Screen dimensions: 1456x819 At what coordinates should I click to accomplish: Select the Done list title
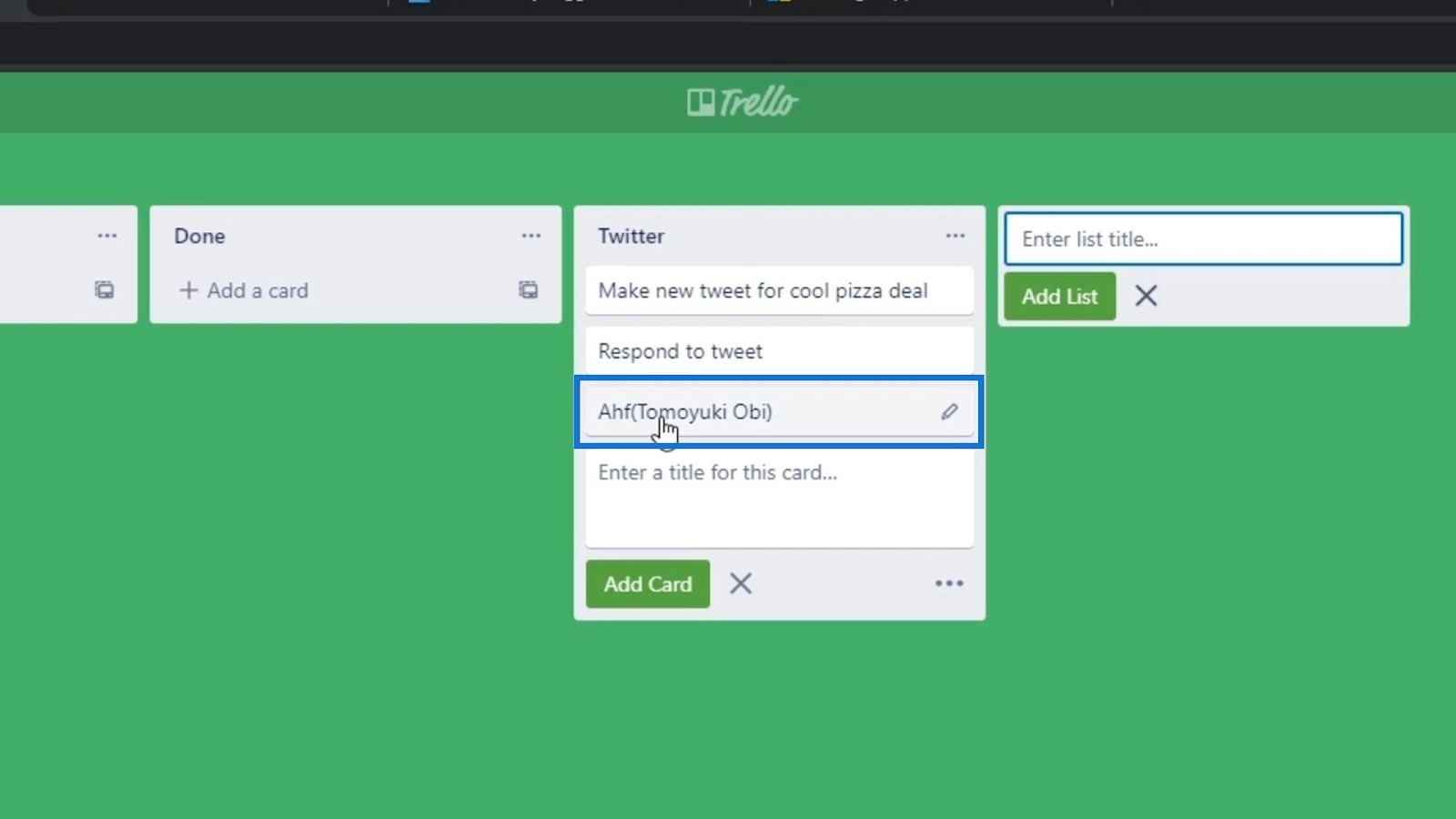click(199, 236)
